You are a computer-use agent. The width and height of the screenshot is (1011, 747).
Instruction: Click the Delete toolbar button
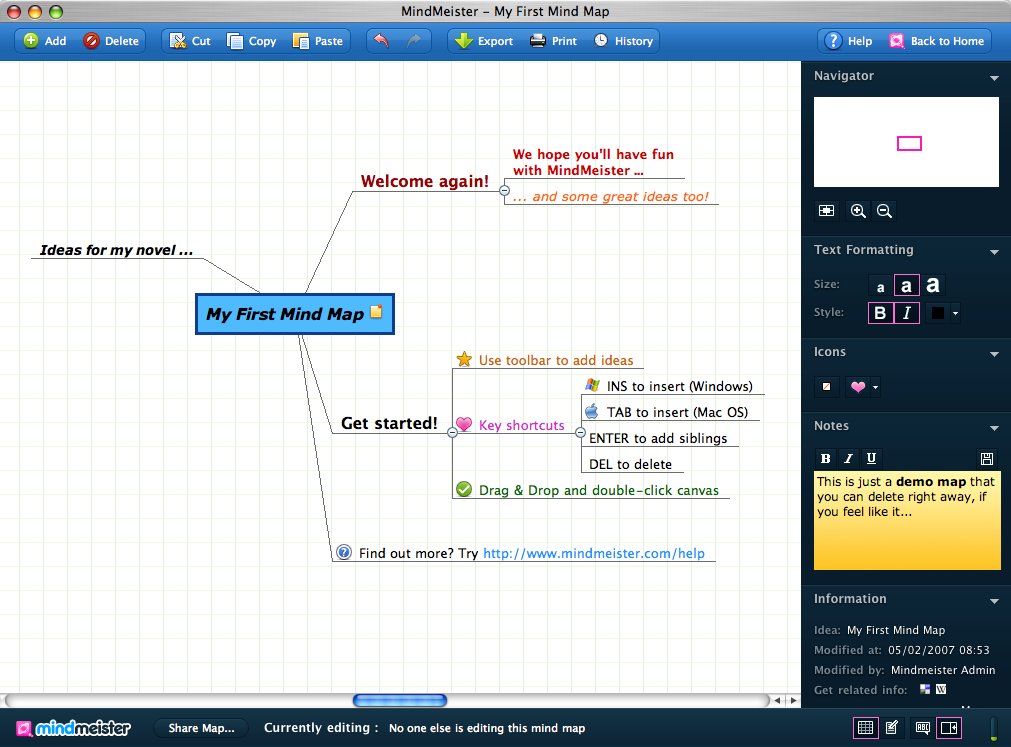click(111, 41)
